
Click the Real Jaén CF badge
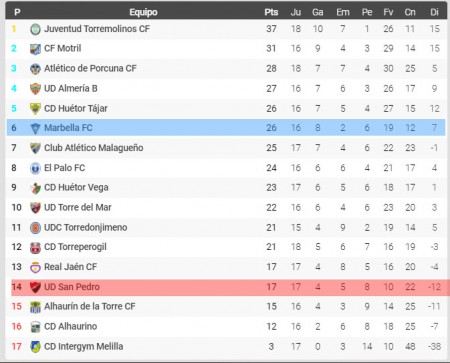coord(35,267)
